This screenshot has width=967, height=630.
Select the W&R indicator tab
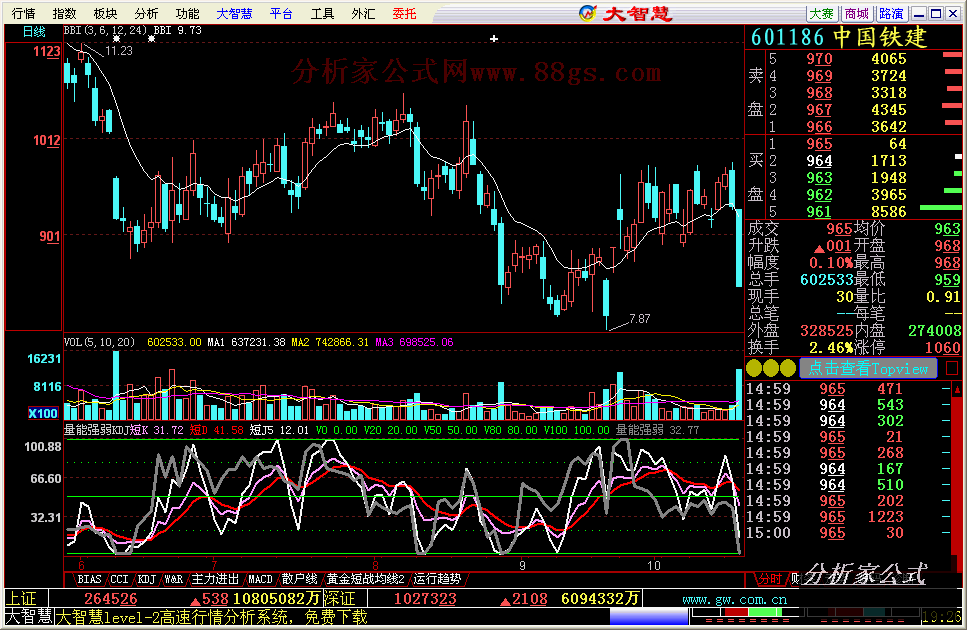[x=173, y=579]
